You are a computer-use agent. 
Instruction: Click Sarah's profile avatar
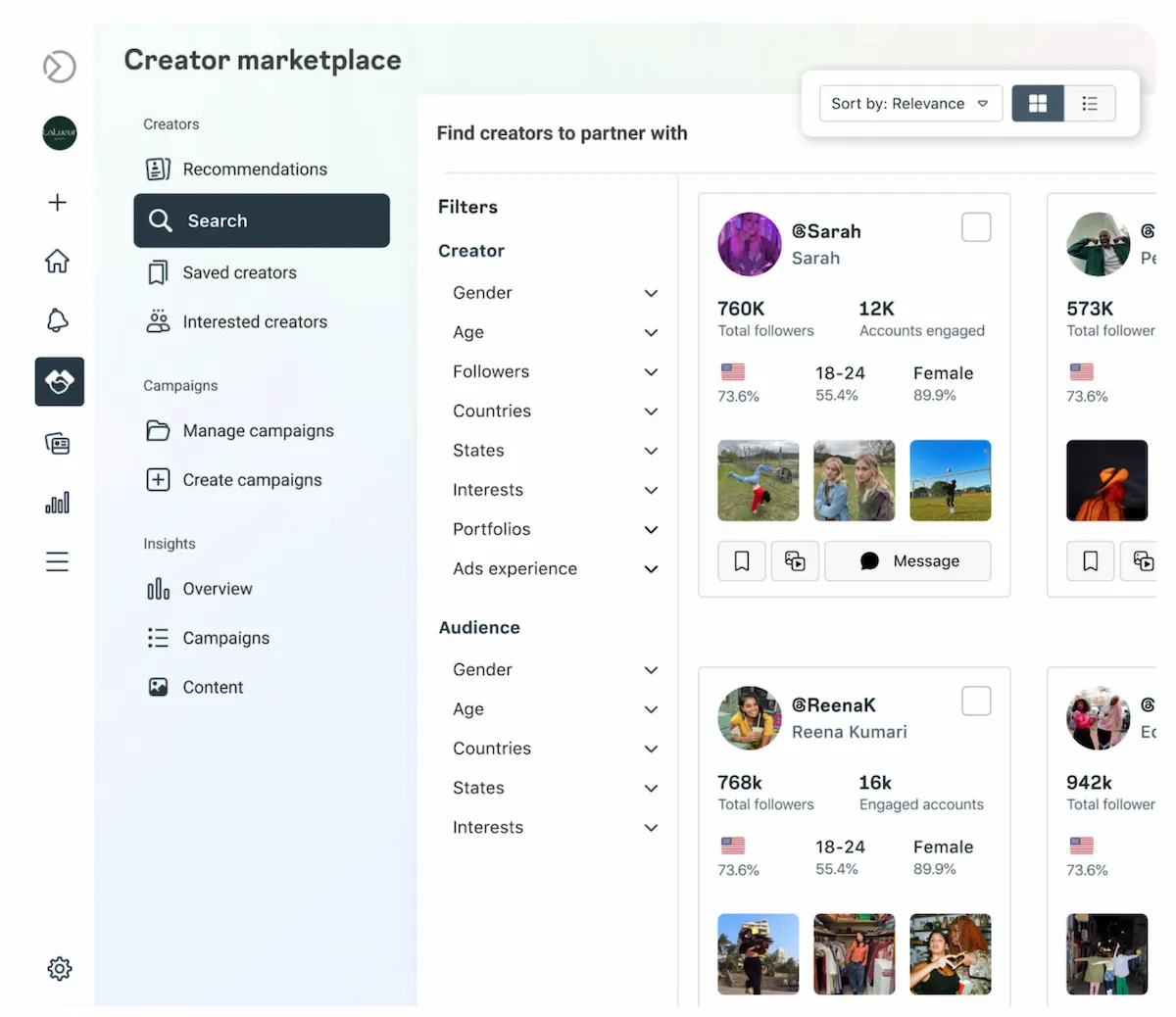[x=750, y=244]
